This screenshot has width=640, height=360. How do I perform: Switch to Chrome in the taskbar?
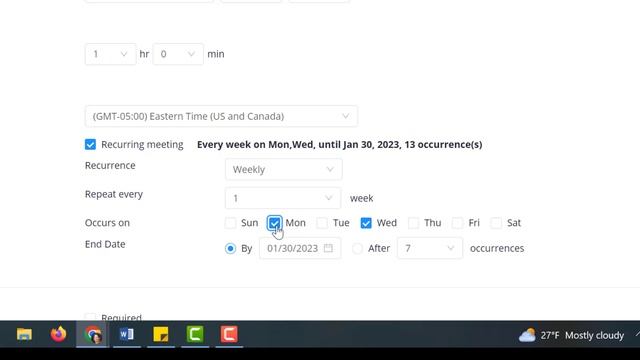pyautogui.click(x=93, y=335)
